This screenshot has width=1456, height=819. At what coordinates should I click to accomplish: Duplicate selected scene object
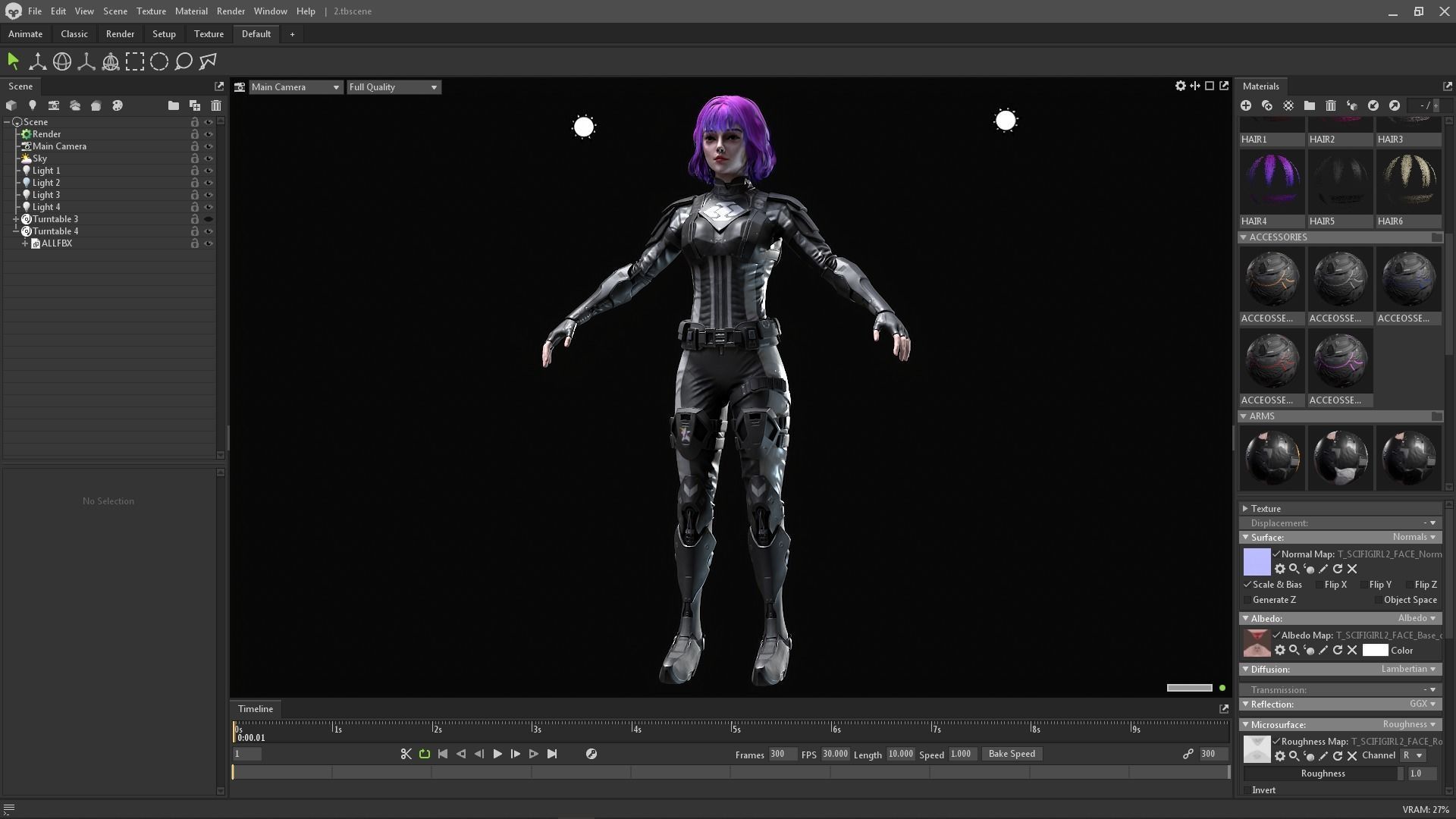tap(195, 105)
